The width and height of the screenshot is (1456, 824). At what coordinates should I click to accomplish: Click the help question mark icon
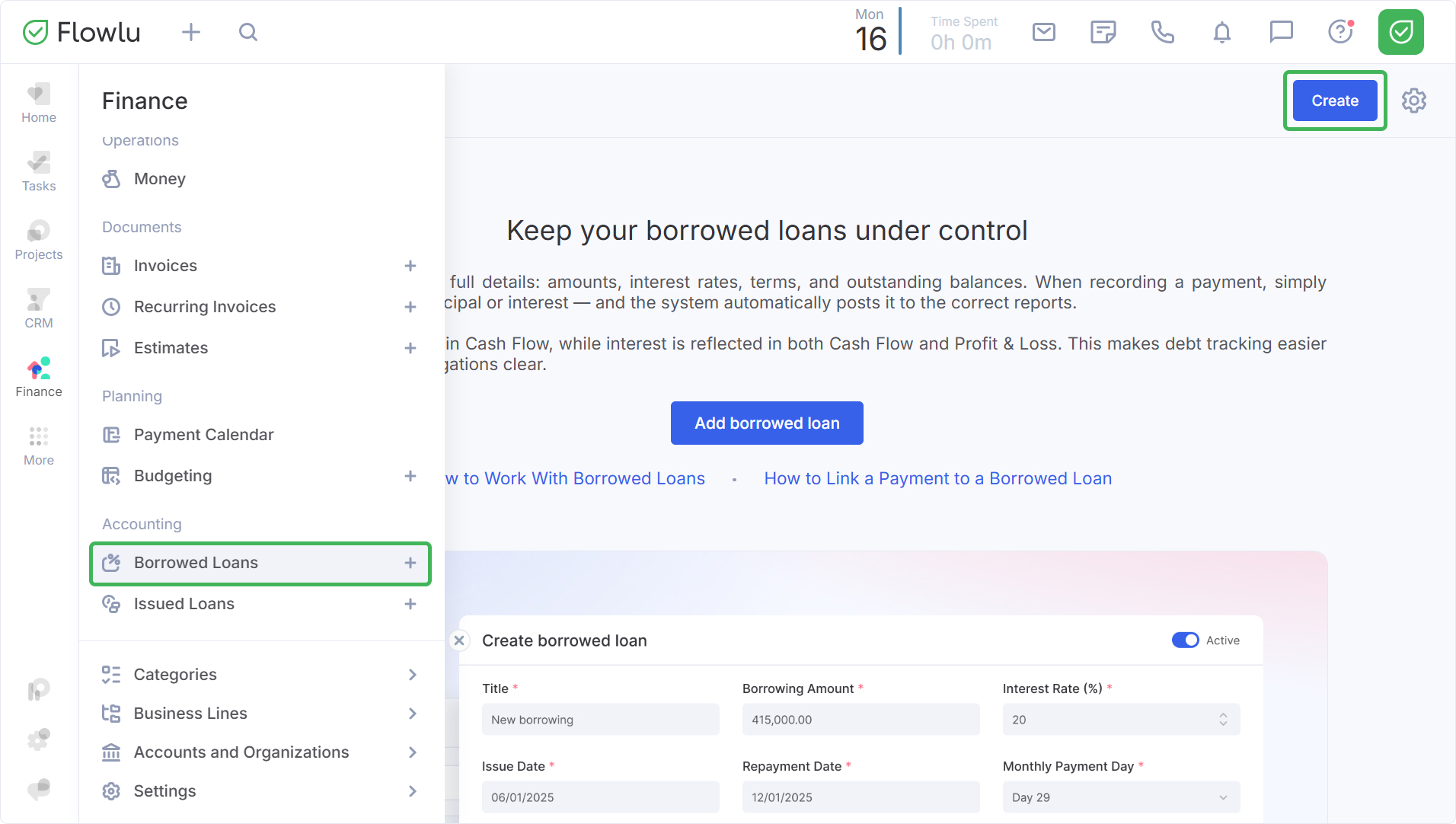[1340, 32]
